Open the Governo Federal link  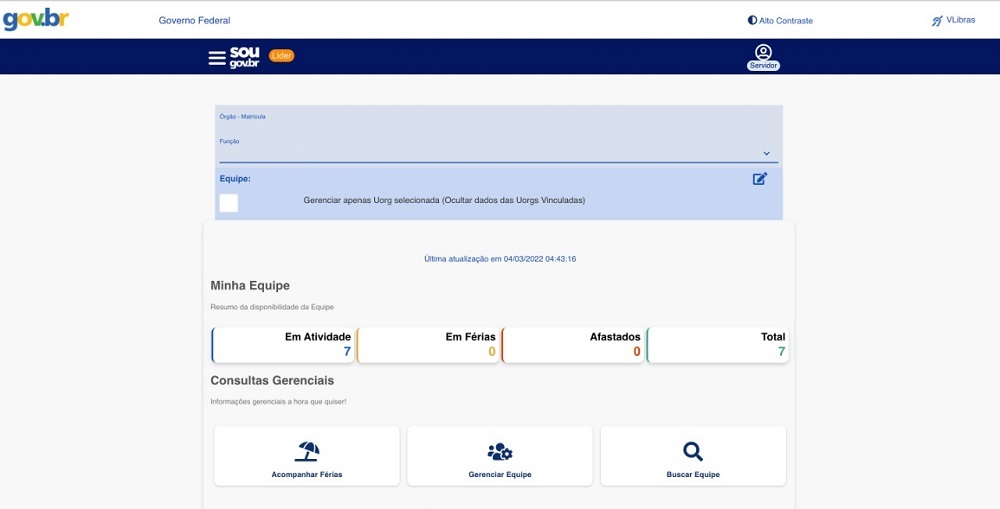tap(195, 20)
